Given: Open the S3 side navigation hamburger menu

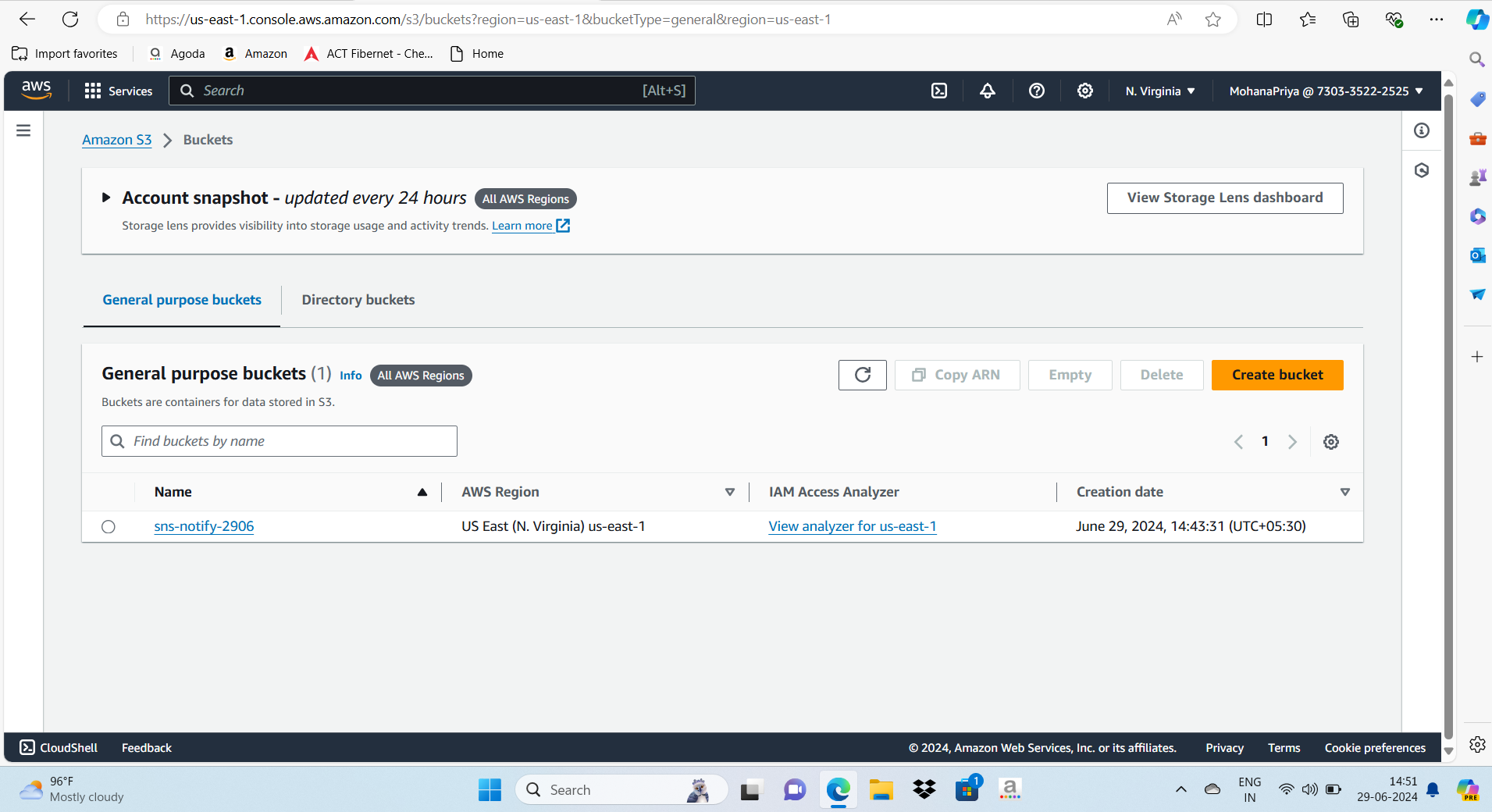Looking at the screenshot, I should (x=23, y=130).
